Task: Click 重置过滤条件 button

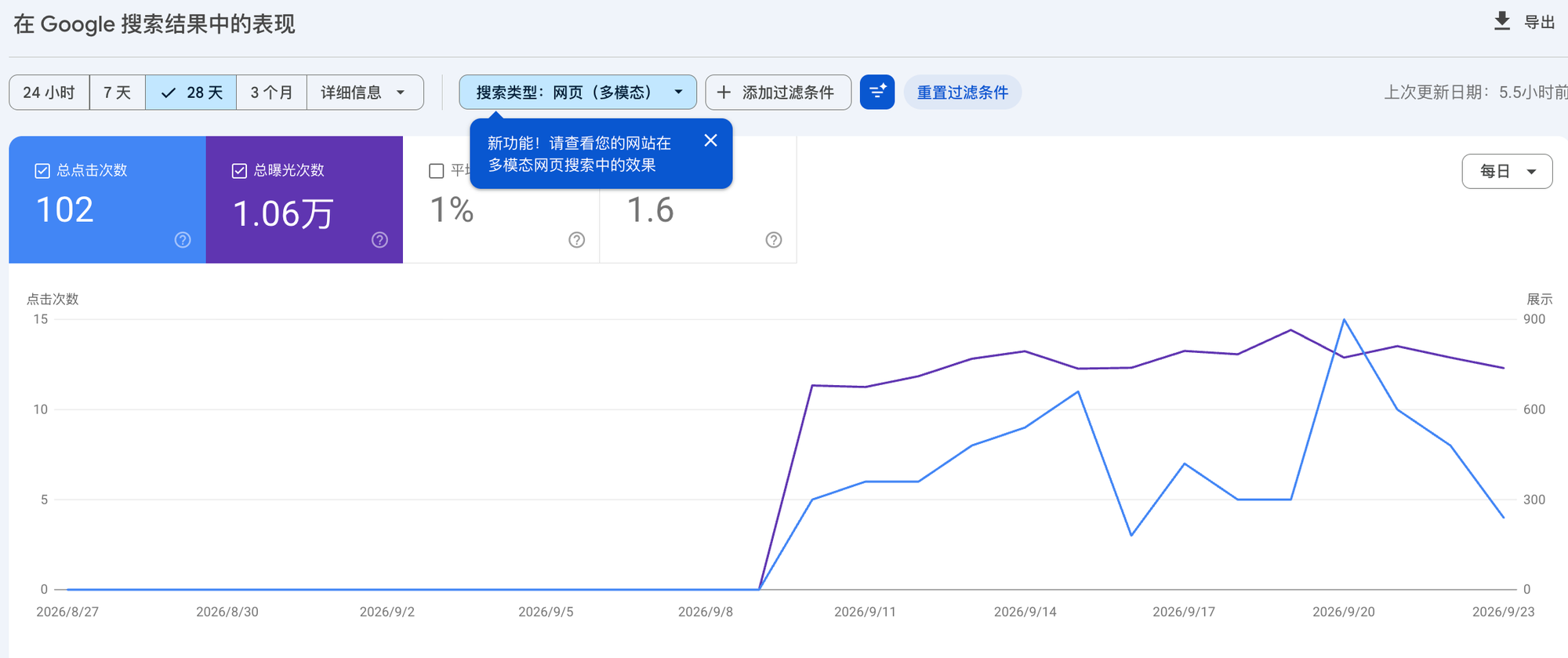Action: 963,93
